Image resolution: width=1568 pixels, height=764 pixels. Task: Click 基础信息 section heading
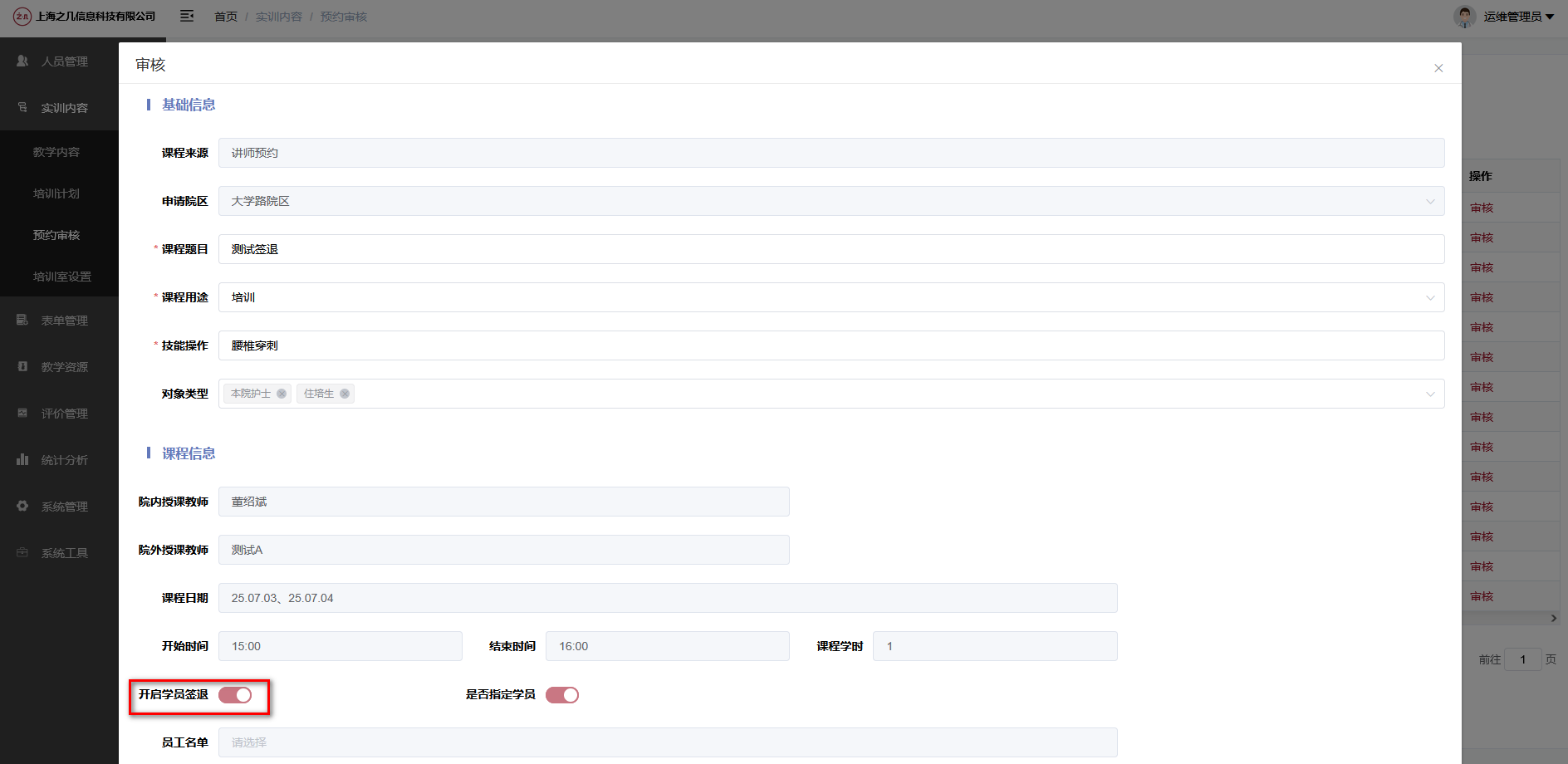pyautogui.click(x=189, y=105)
